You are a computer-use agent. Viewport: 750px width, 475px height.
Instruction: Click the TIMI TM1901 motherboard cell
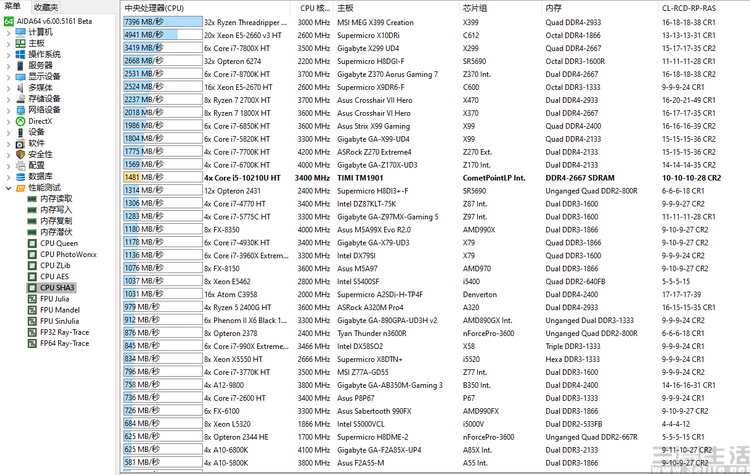[360, 178]
